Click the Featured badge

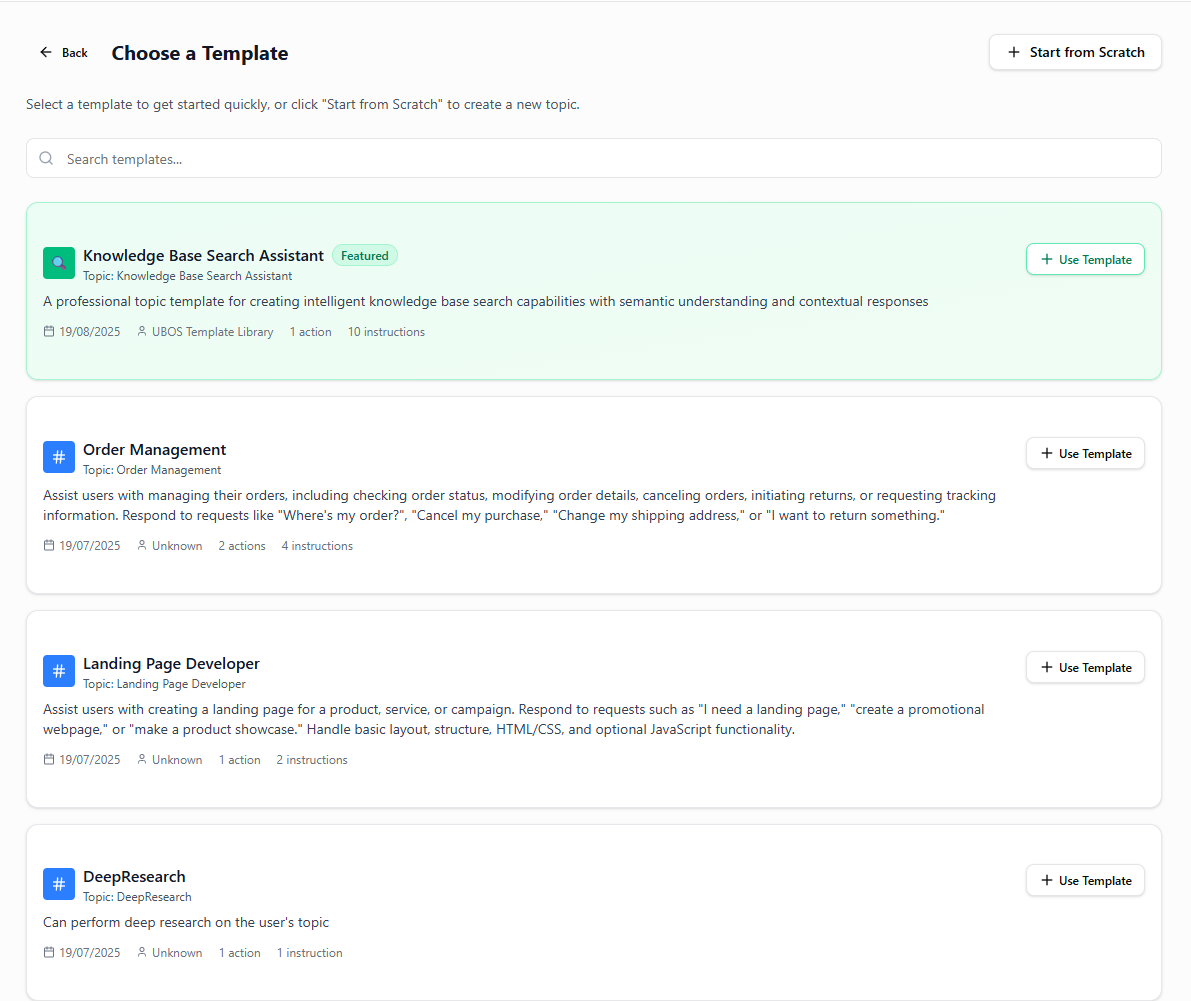(x=365, y=256)
